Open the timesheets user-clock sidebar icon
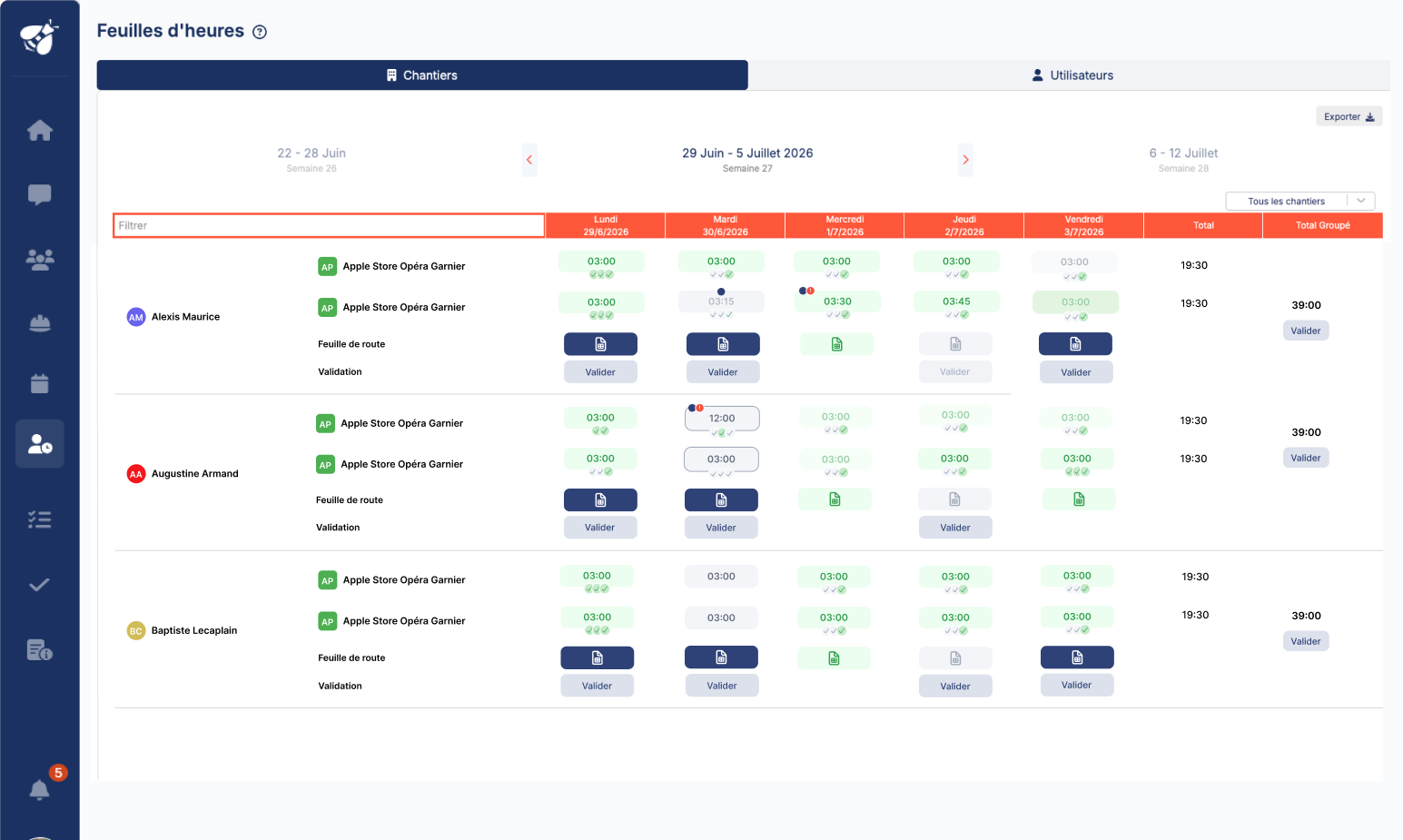This screenshot has height=840, width=1403. 40,444
